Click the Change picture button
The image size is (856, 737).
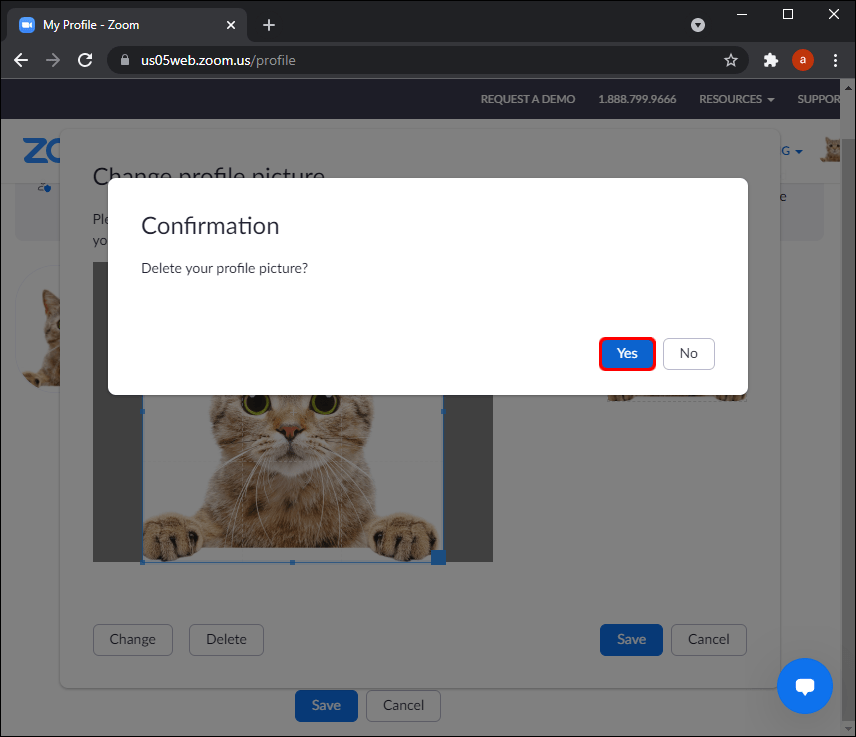coord(133,640)
